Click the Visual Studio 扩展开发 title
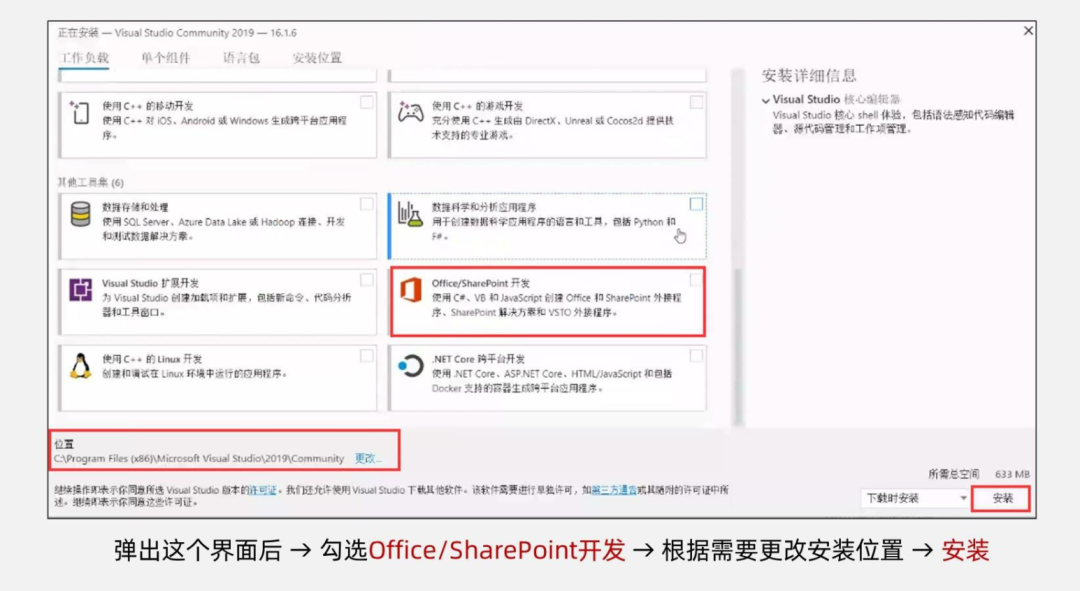Image resolution: width=1080 pixels, height=591 pixels. point(150,283)
